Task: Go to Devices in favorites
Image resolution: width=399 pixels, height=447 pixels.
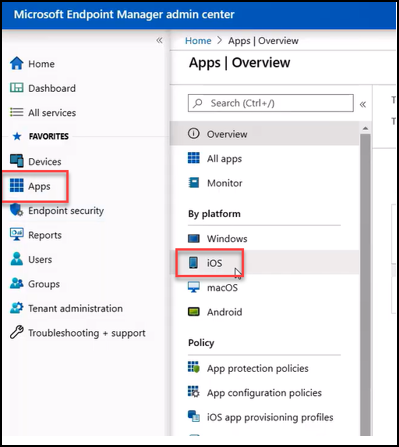Action: (x=45, y=162)
